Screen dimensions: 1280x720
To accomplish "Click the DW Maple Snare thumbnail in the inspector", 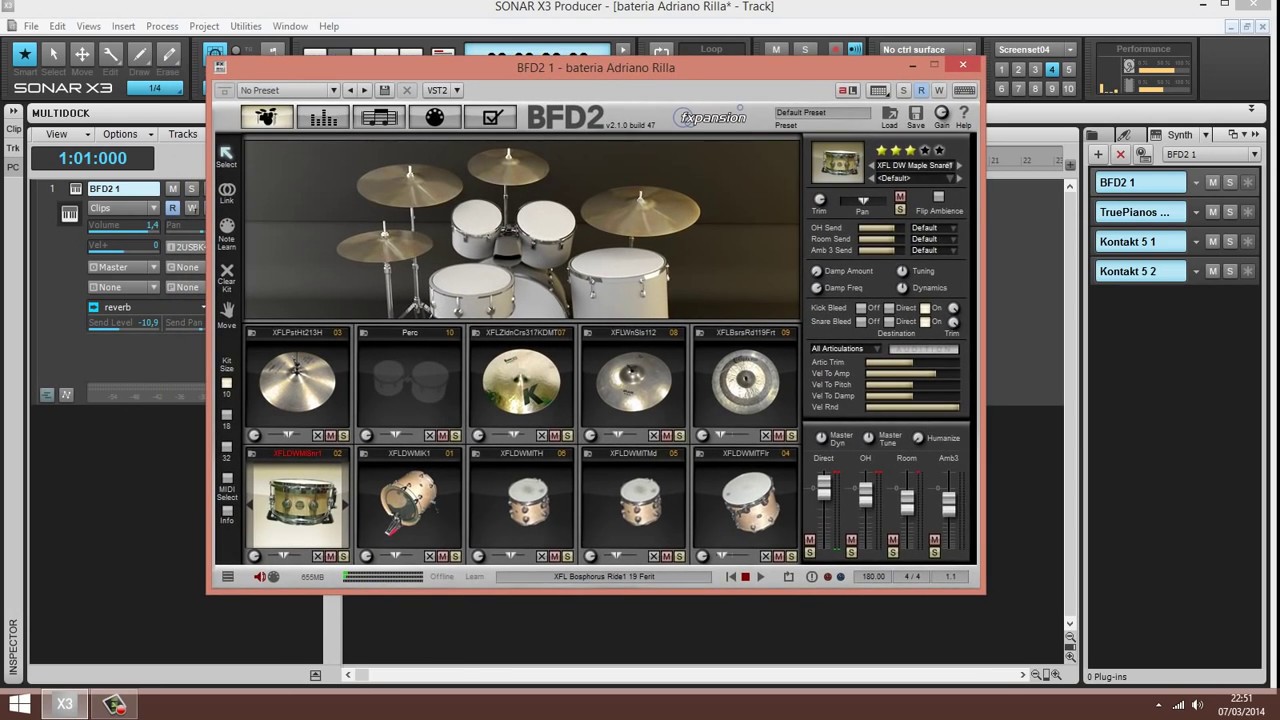I will click(x=837, y=162).
